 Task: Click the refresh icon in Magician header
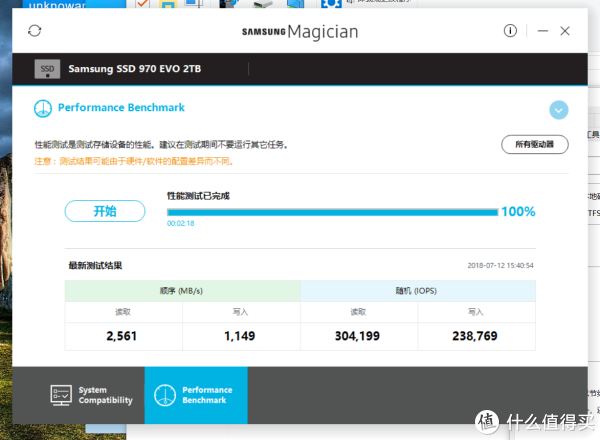[34, 31]
